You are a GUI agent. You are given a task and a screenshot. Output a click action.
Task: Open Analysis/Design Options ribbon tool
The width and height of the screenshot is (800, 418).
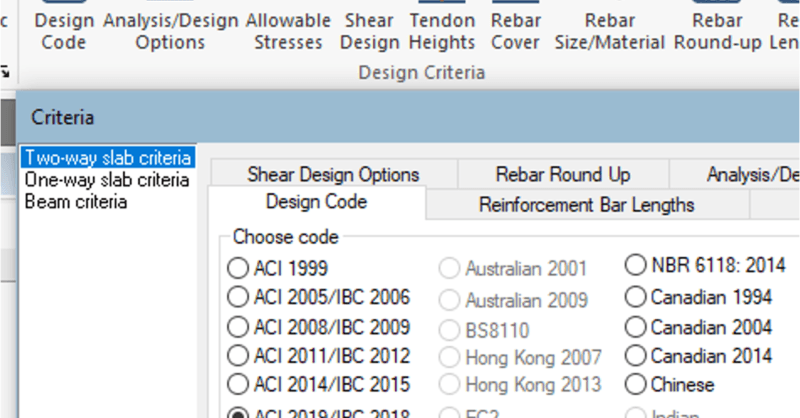[x=170, y=30]
